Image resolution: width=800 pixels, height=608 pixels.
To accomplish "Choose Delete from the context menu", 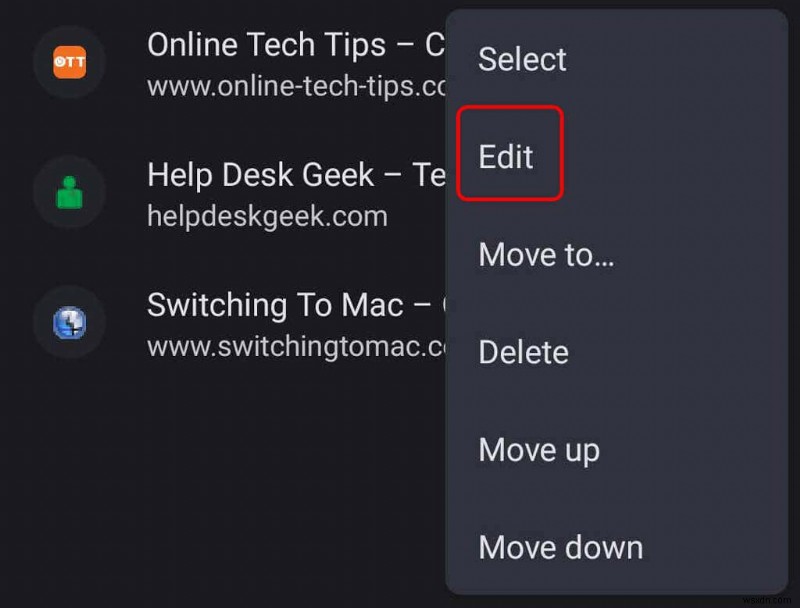I will coord(522,352).
